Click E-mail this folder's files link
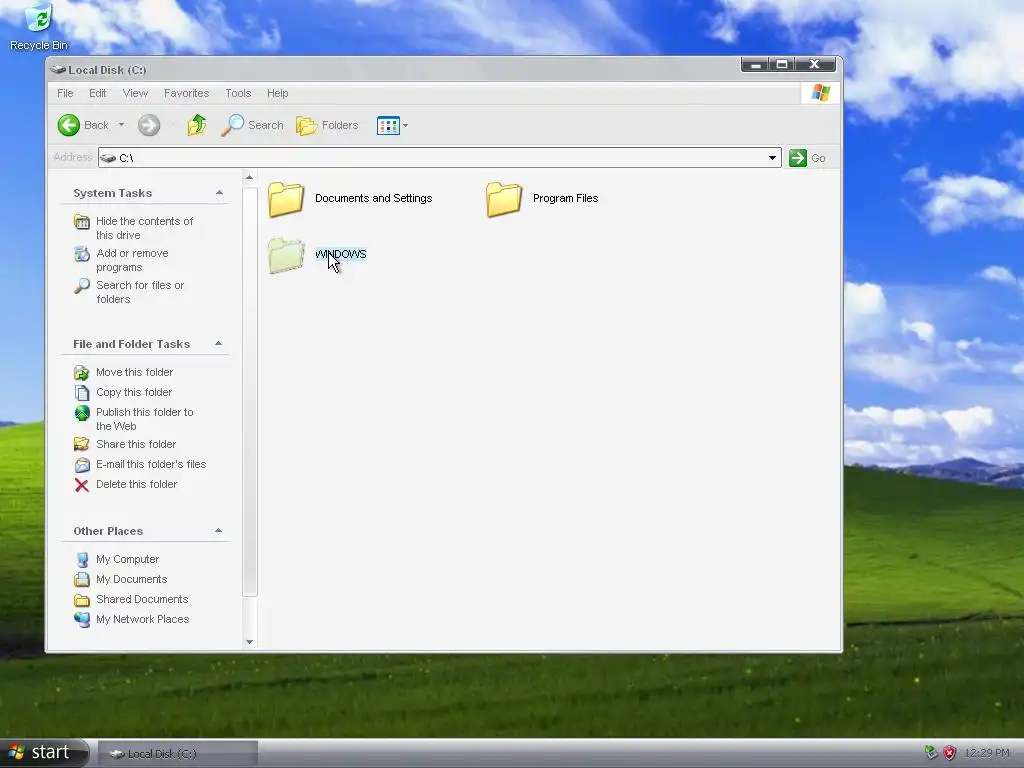1024x768 pixels. (x=151, y=464)
